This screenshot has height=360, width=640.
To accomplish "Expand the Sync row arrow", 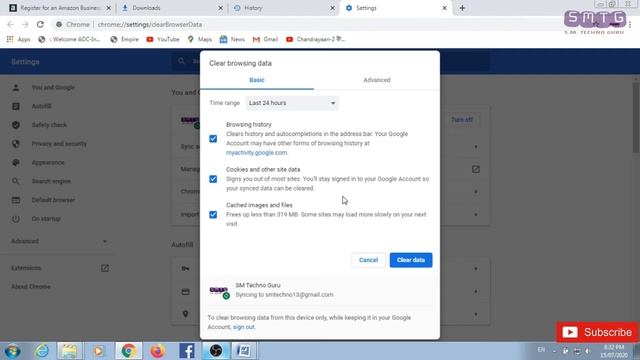I will pyautogui.click(x=476, y=147).
